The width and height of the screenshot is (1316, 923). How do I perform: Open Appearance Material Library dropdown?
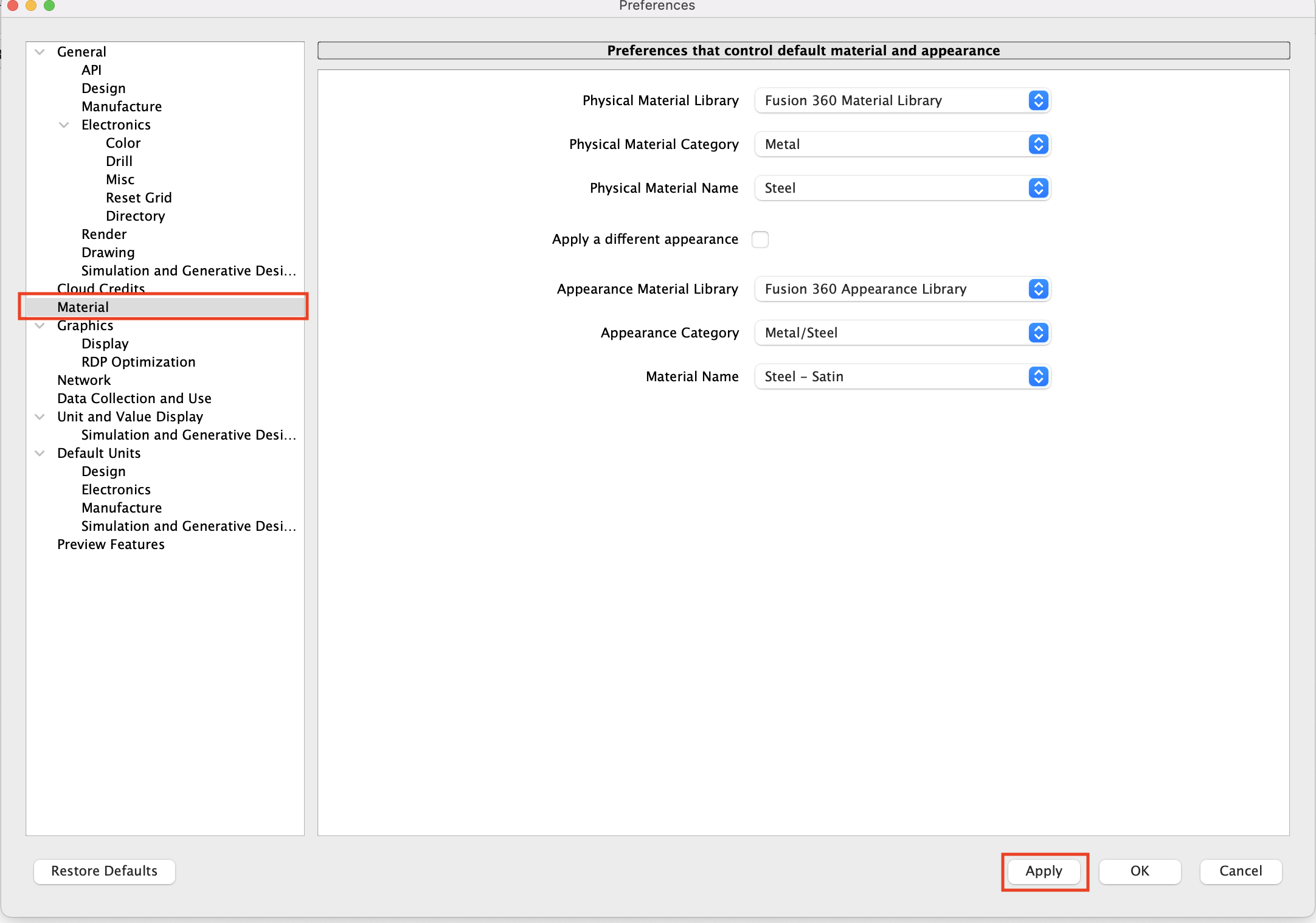tap(902, 289)
